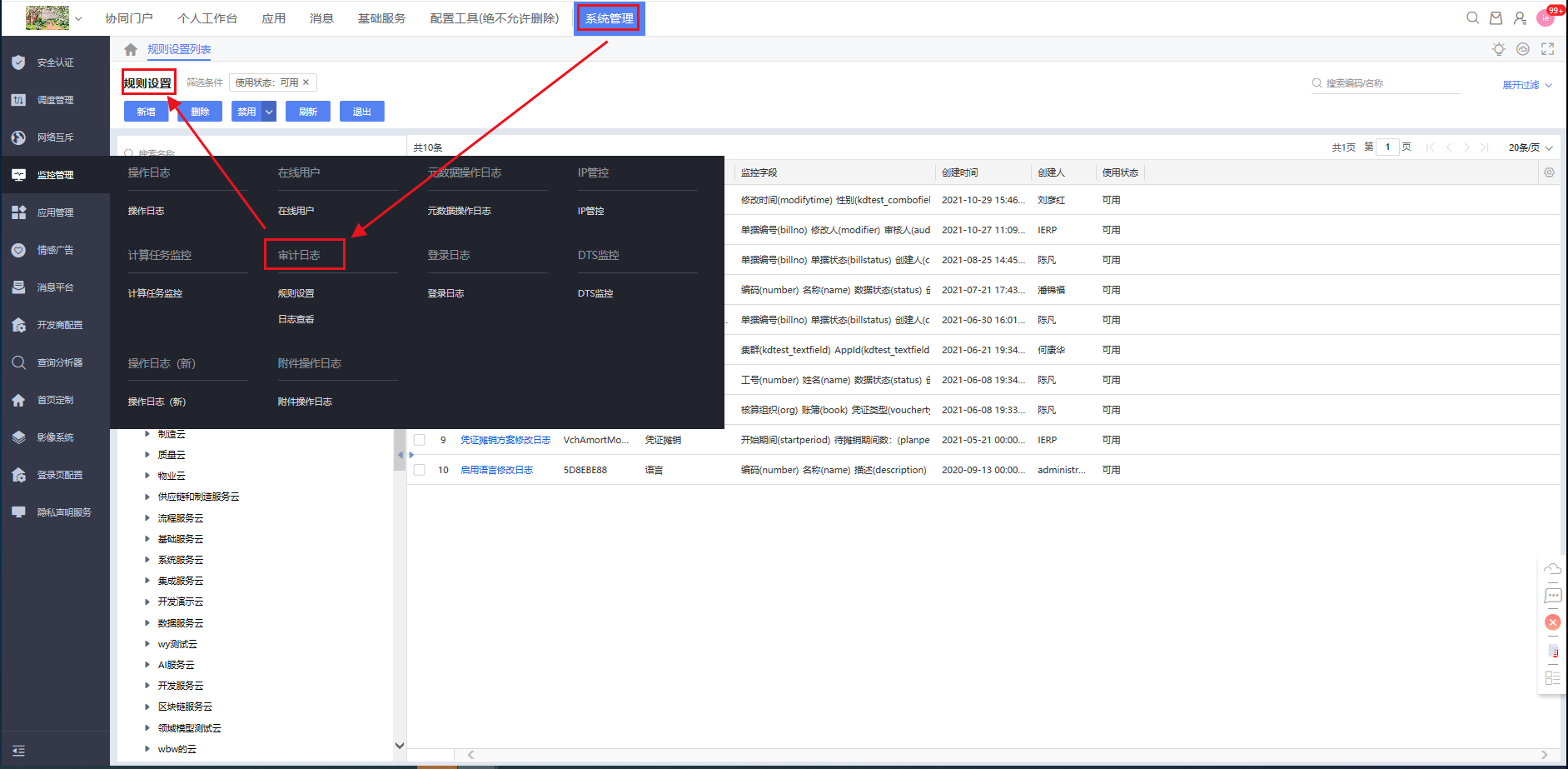Screen dimensions: 1568x769
Task: Click the lightbulb theme icon
Action: (1498, 49)
